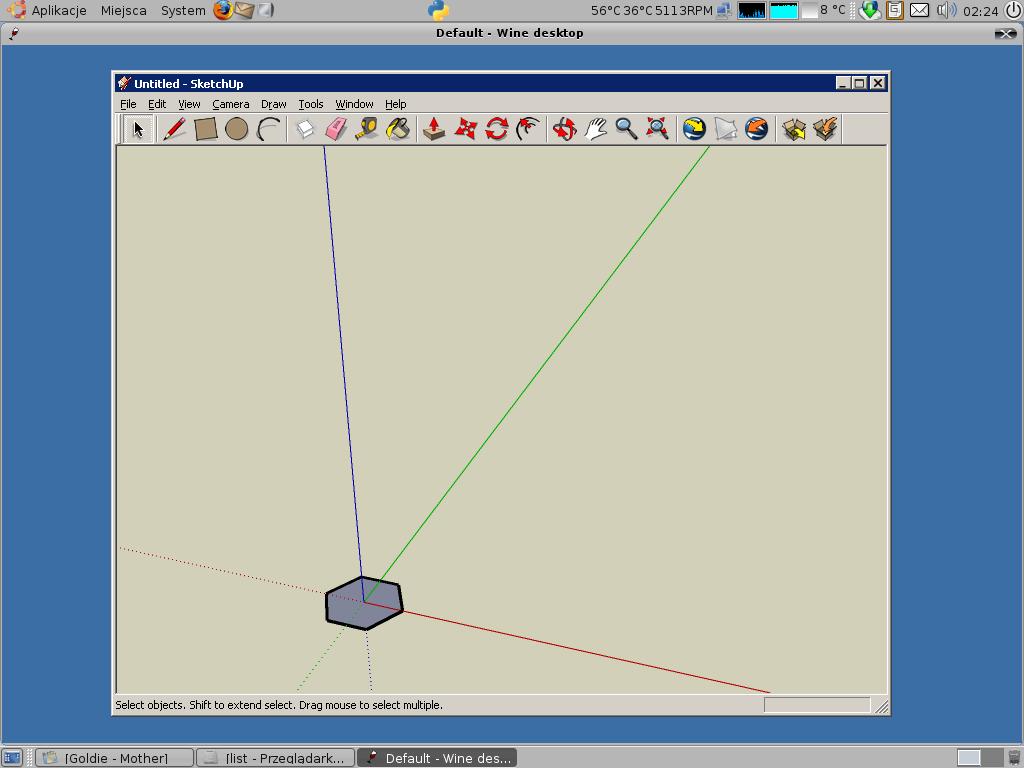Click the Make Component icon
Viewport: 1024px width, 768px height.
click(305, 129)
